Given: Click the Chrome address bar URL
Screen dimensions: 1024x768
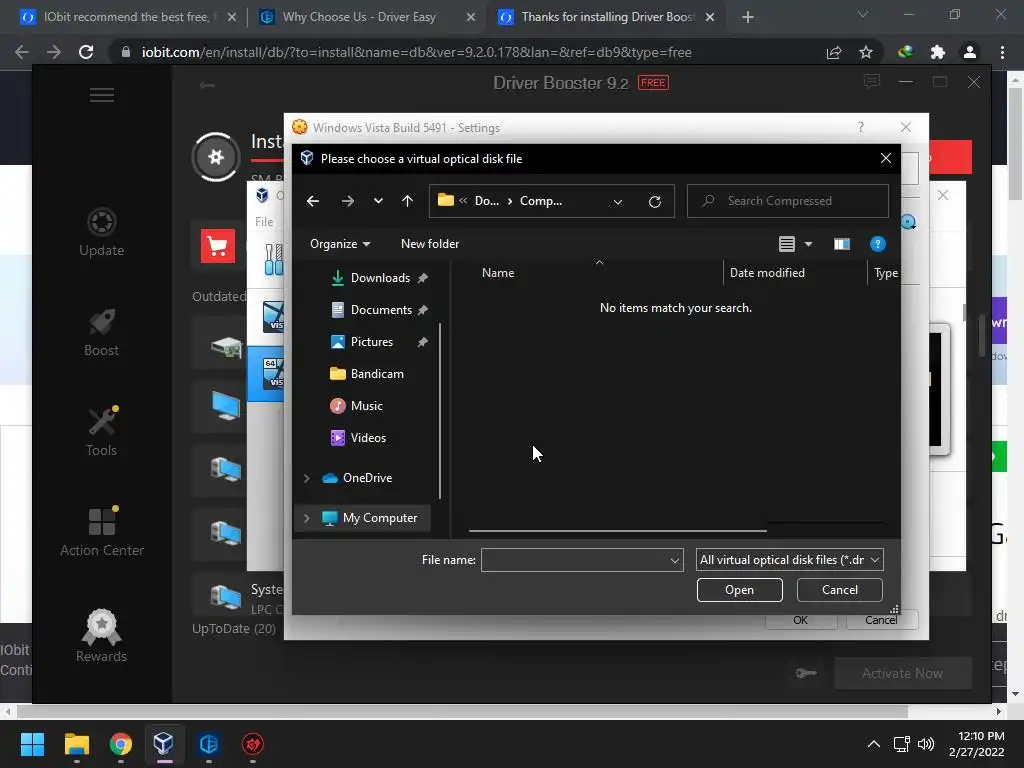Looking at the screenshot, I should (417, 52).
